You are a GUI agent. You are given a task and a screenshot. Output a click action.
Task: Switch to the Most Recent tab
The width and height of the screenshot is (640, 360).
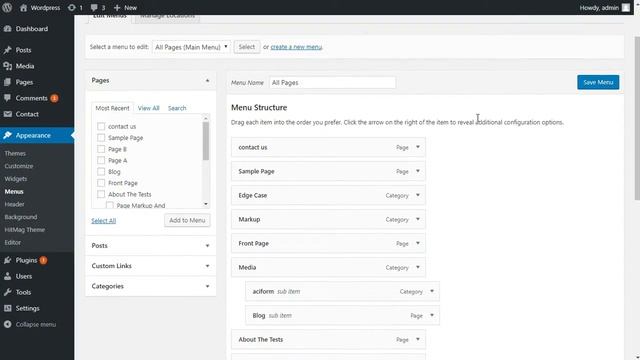(112, 108)
